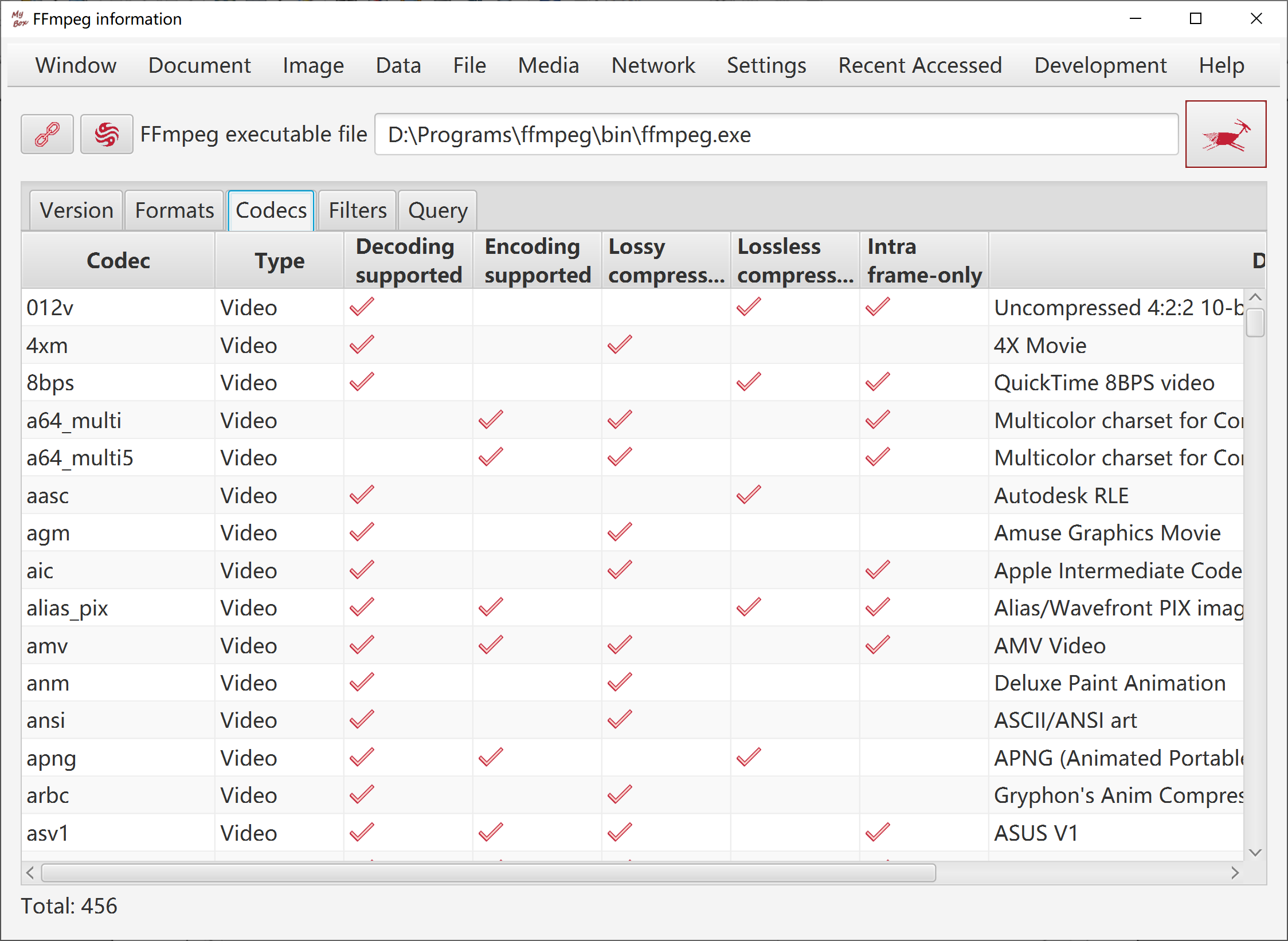This screenshot has width=1288, height=941.
Task: Click the horizontal scrollbar left arrow
Action: click(30, 873)
